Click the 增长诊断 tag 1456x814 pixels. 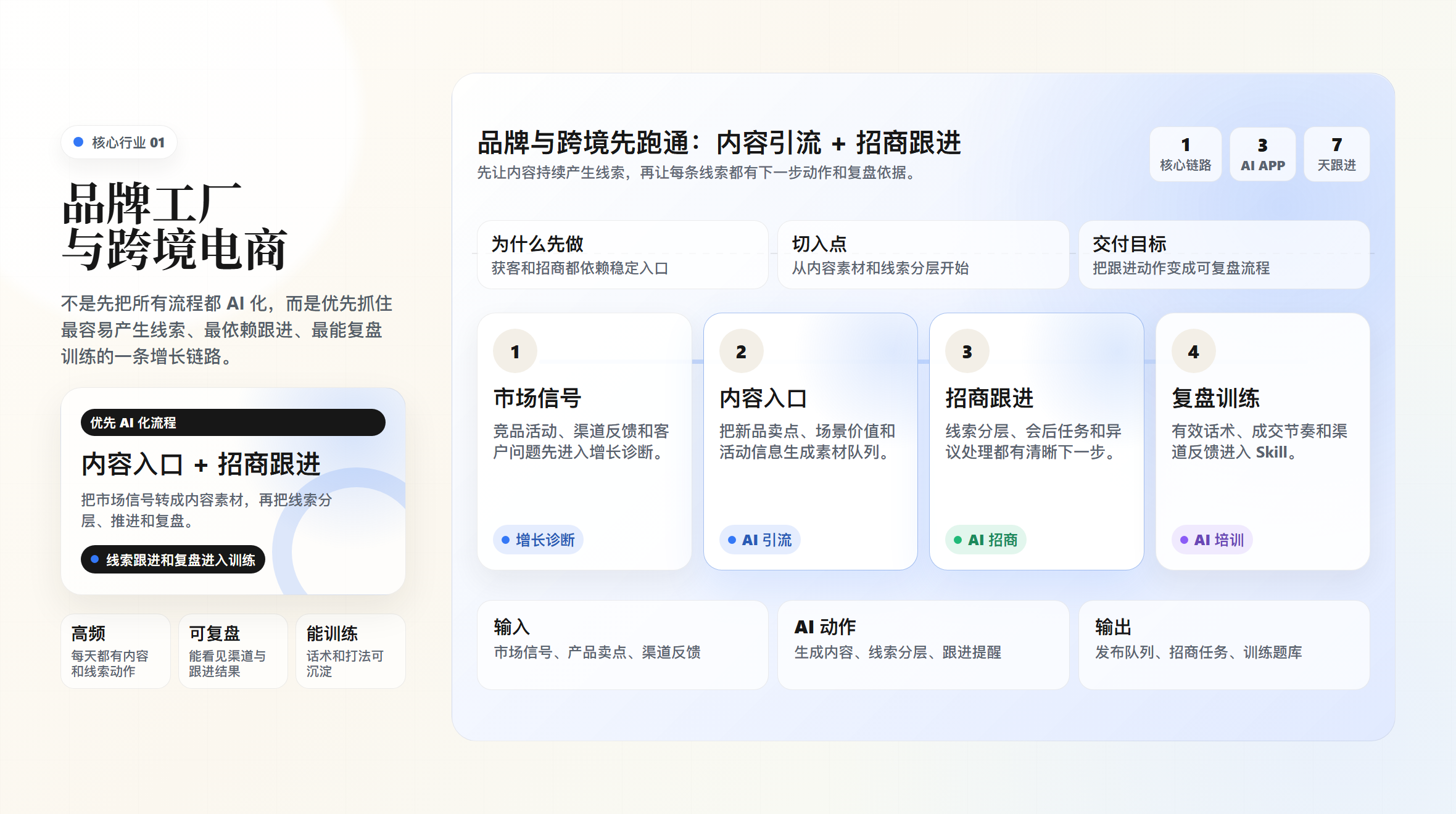538,540
